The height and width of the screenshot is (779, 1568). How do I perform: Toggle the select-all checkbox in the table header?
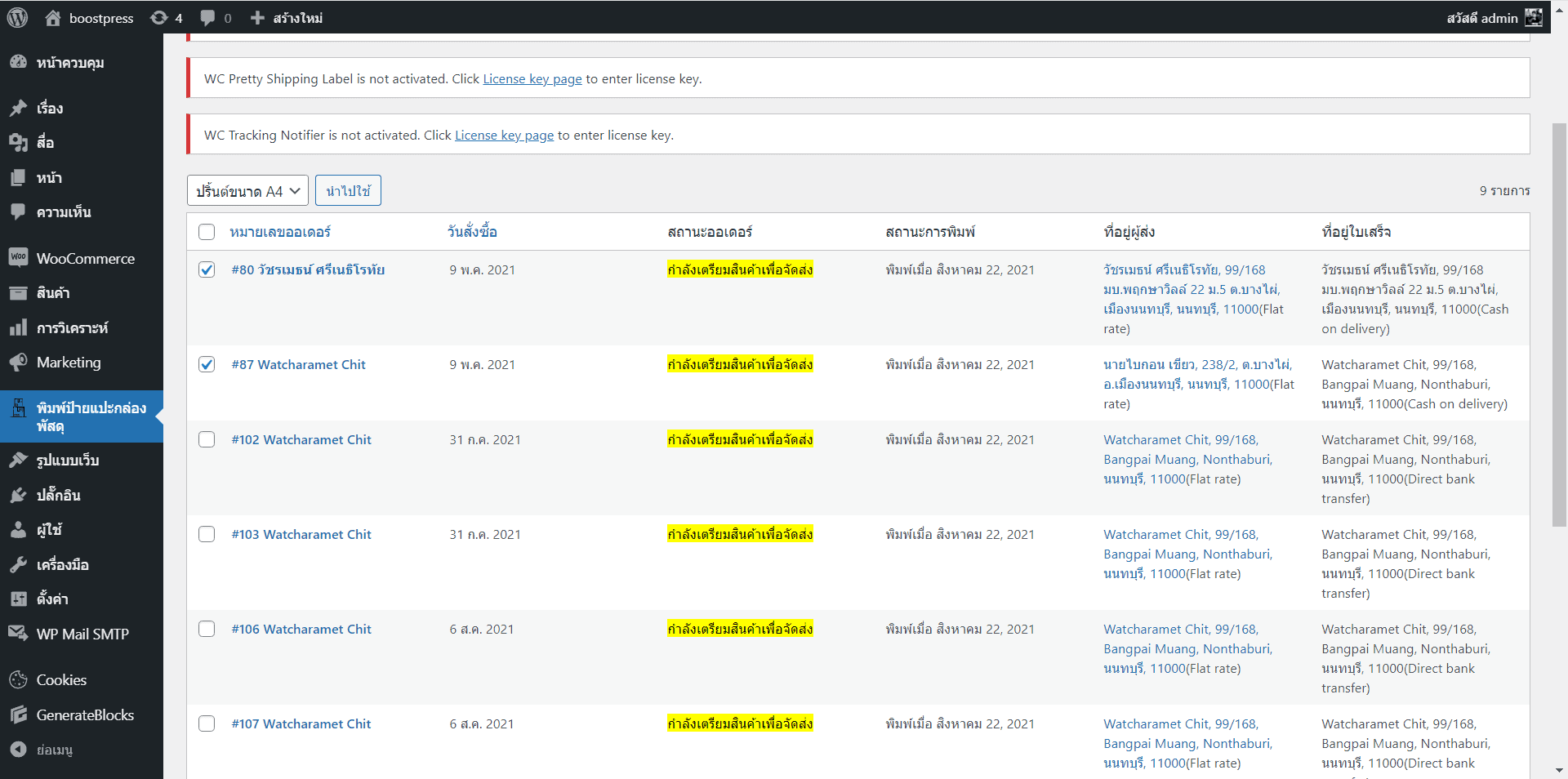click(207, 232)
